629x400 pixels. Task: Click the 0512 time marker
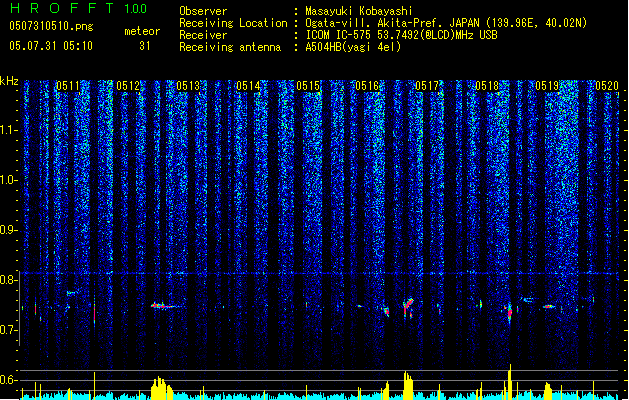point(128,86)
